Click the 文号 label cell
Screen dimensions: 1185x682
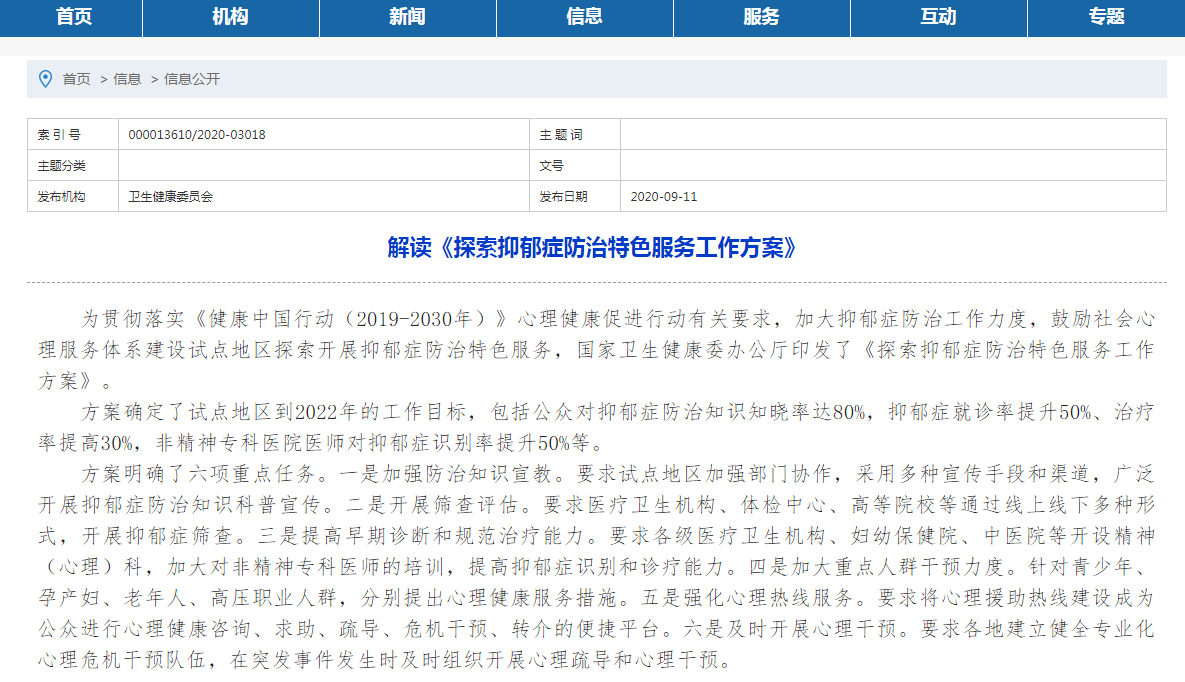pos(551,166)
